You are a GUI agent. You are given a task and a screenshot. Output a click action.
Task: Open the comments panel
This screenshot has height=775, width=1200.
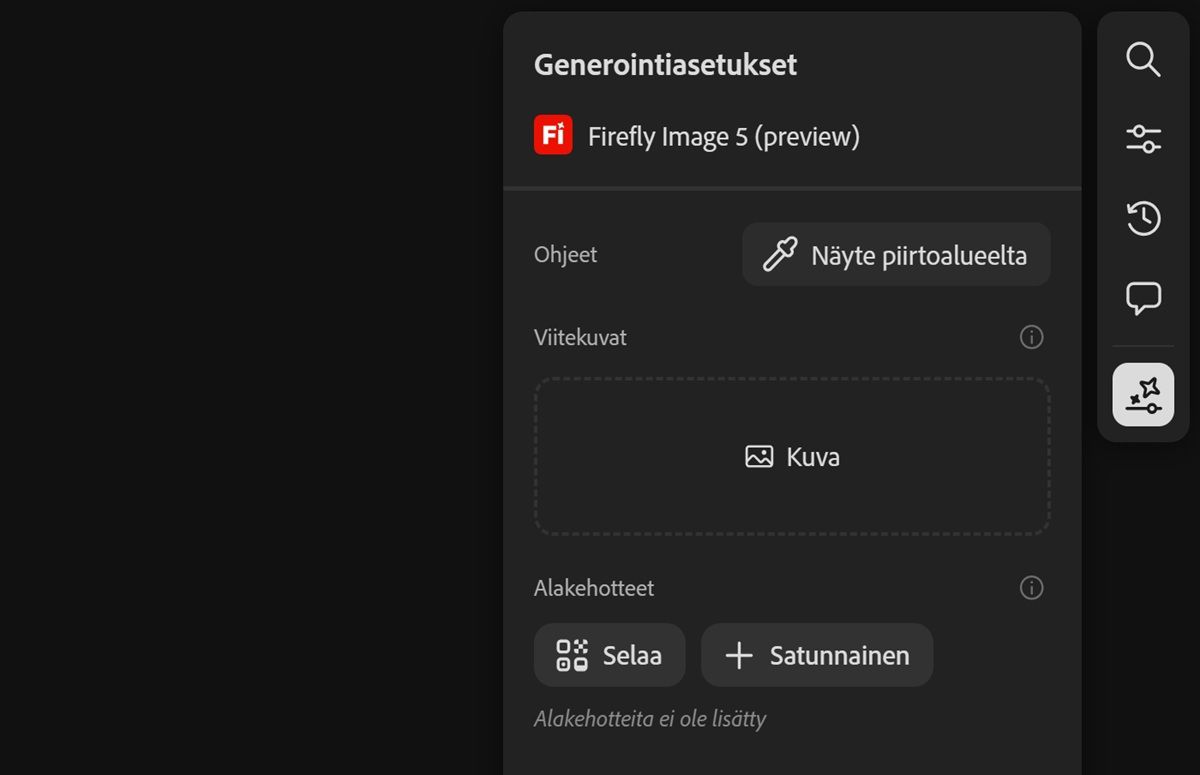[x=1143, y=297]
